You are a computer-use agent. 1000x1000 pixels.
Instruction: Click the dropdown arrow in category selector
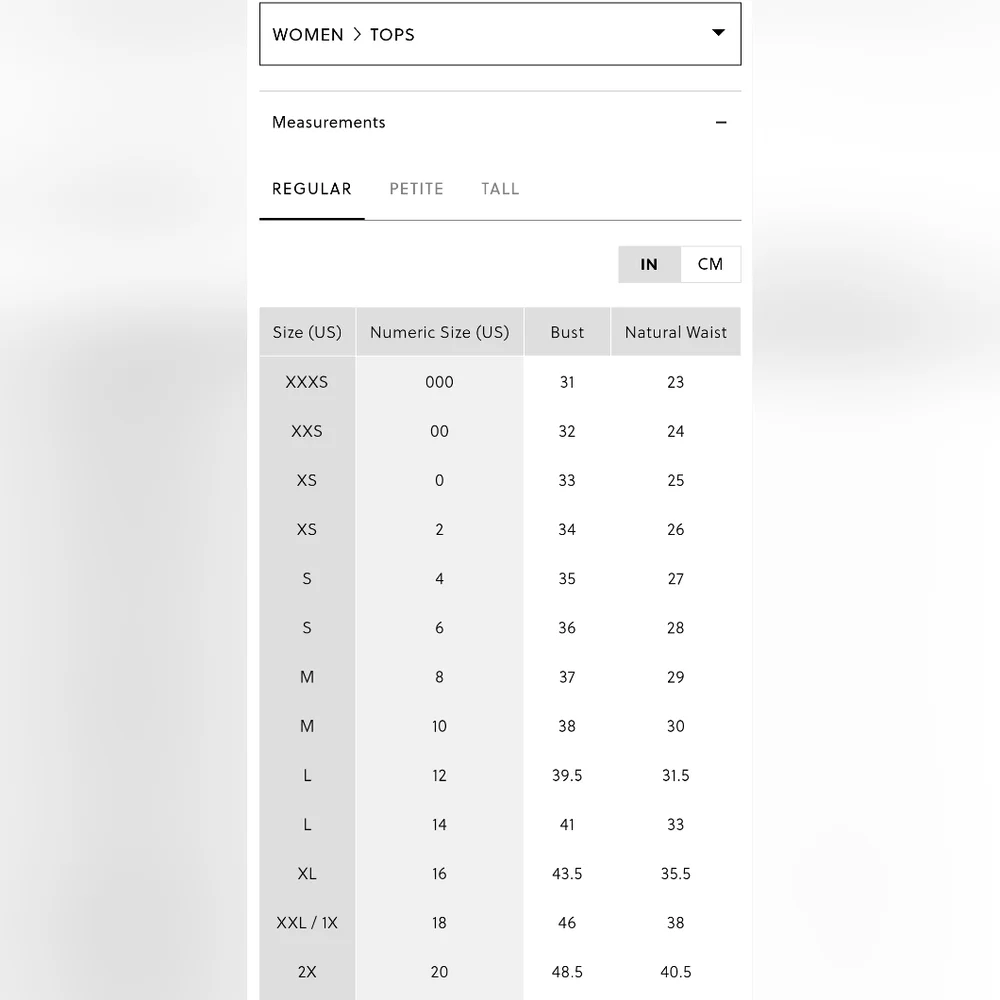718,33
